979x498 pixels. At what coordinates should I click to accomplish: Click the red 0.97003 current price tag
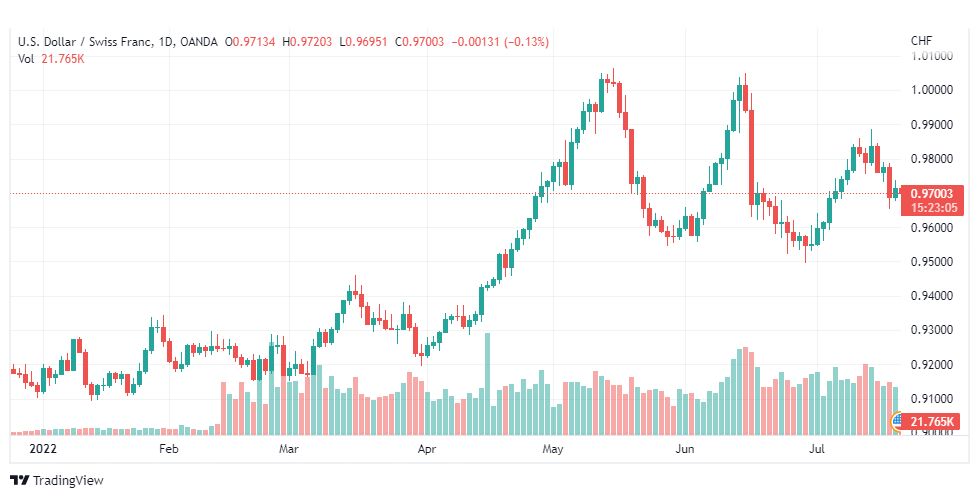coord(932,194)
